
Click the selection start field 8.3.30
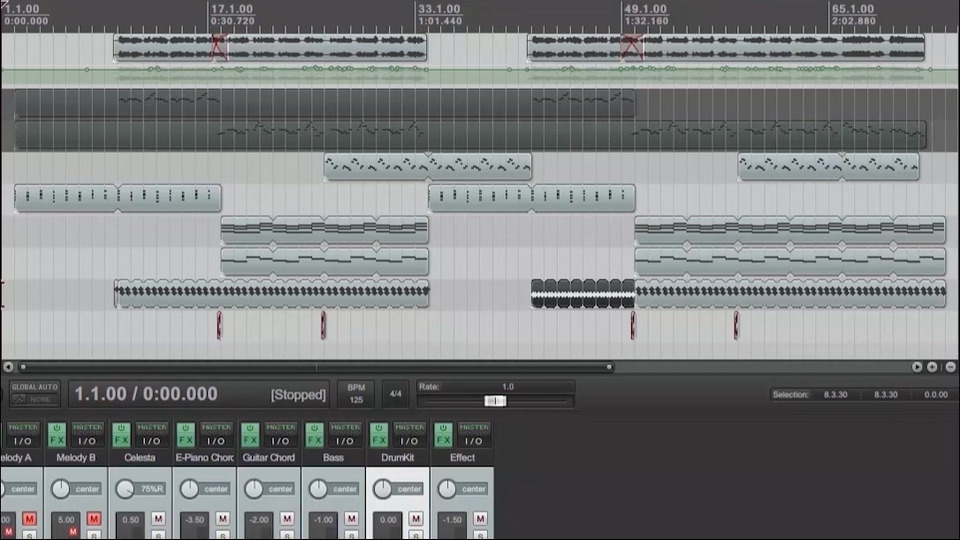click(835, 394)
